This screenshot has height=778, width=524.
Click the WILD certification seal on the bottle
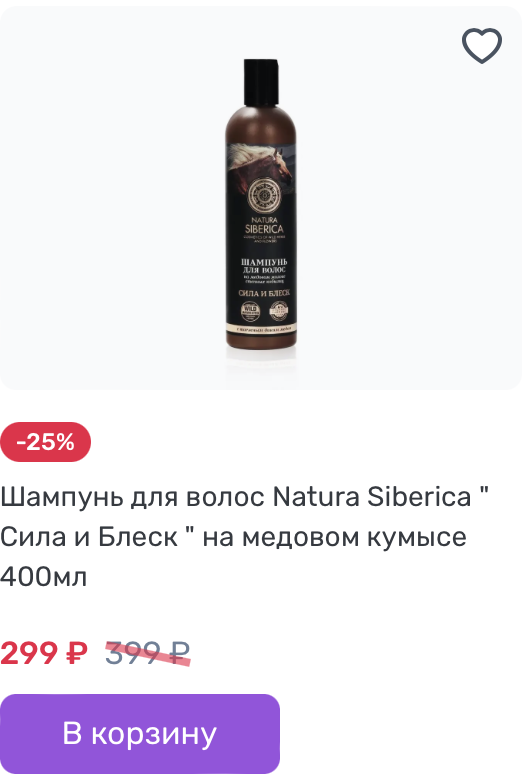(x=250, y=312)
